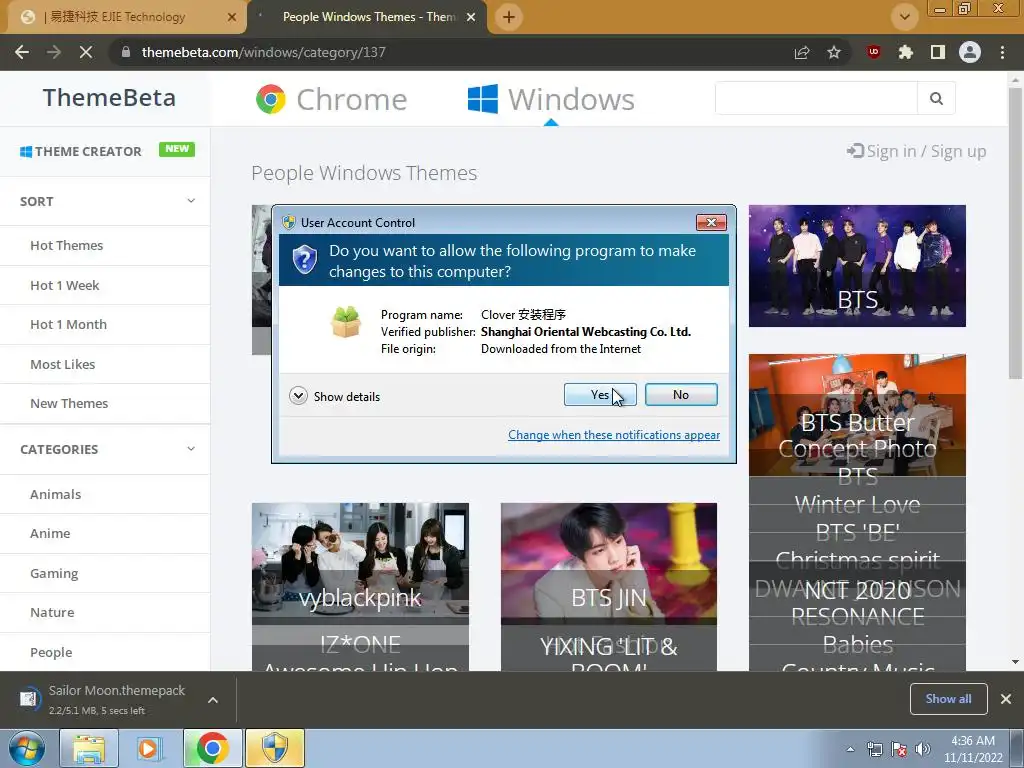
Task: Expand Show details in UAC dialog
Action: (334, 396)
